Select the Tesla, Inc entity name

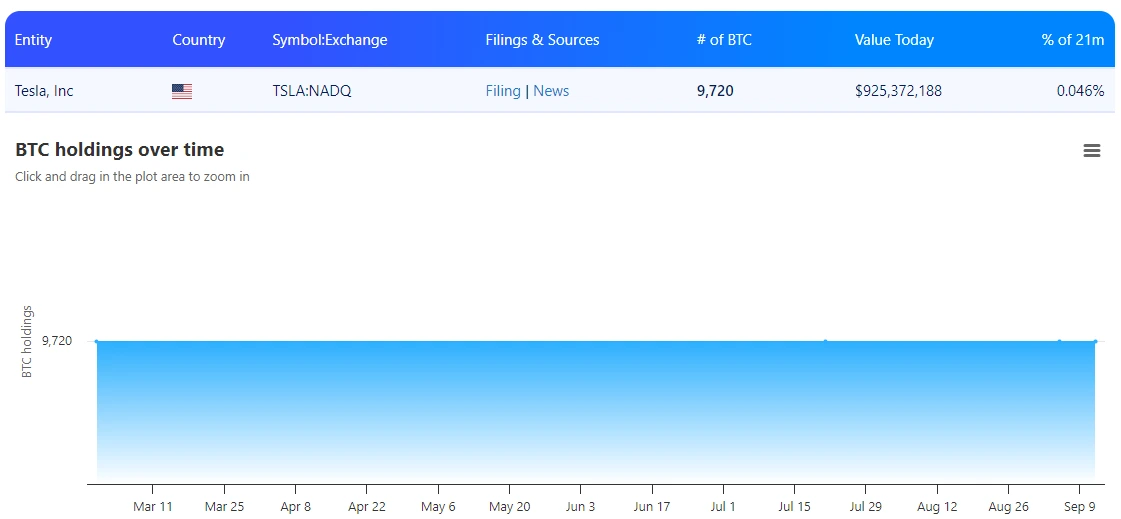44,91
